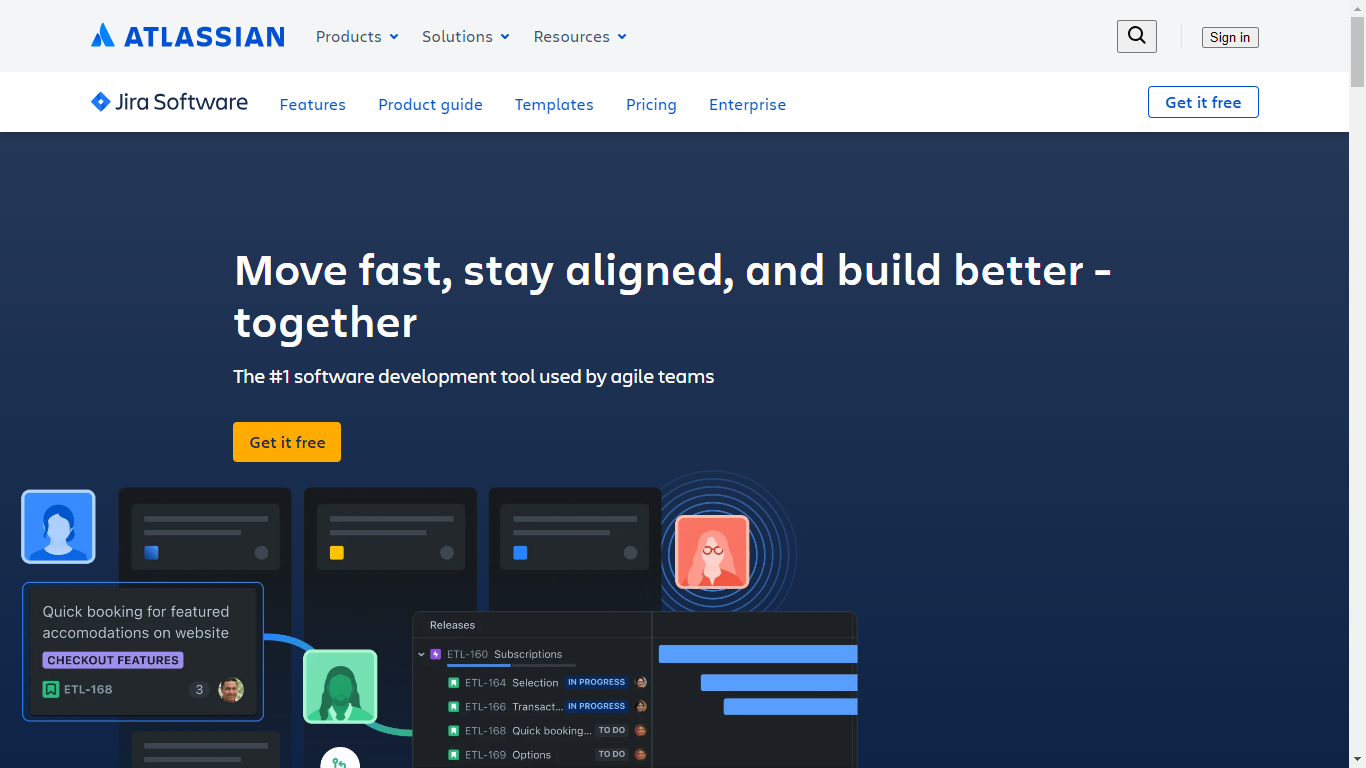
Task: Click the Jira Software diamond logo
Action: point(169,102)
